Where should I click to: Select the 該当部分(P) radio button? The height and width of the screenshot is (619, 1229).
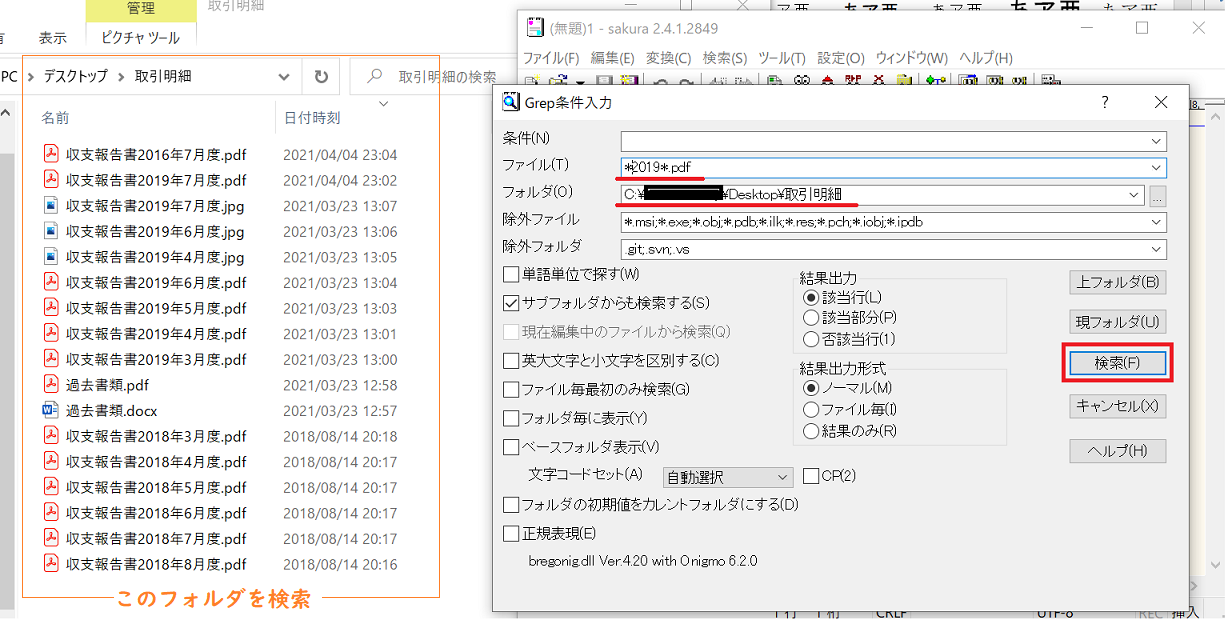coord(811,318)
